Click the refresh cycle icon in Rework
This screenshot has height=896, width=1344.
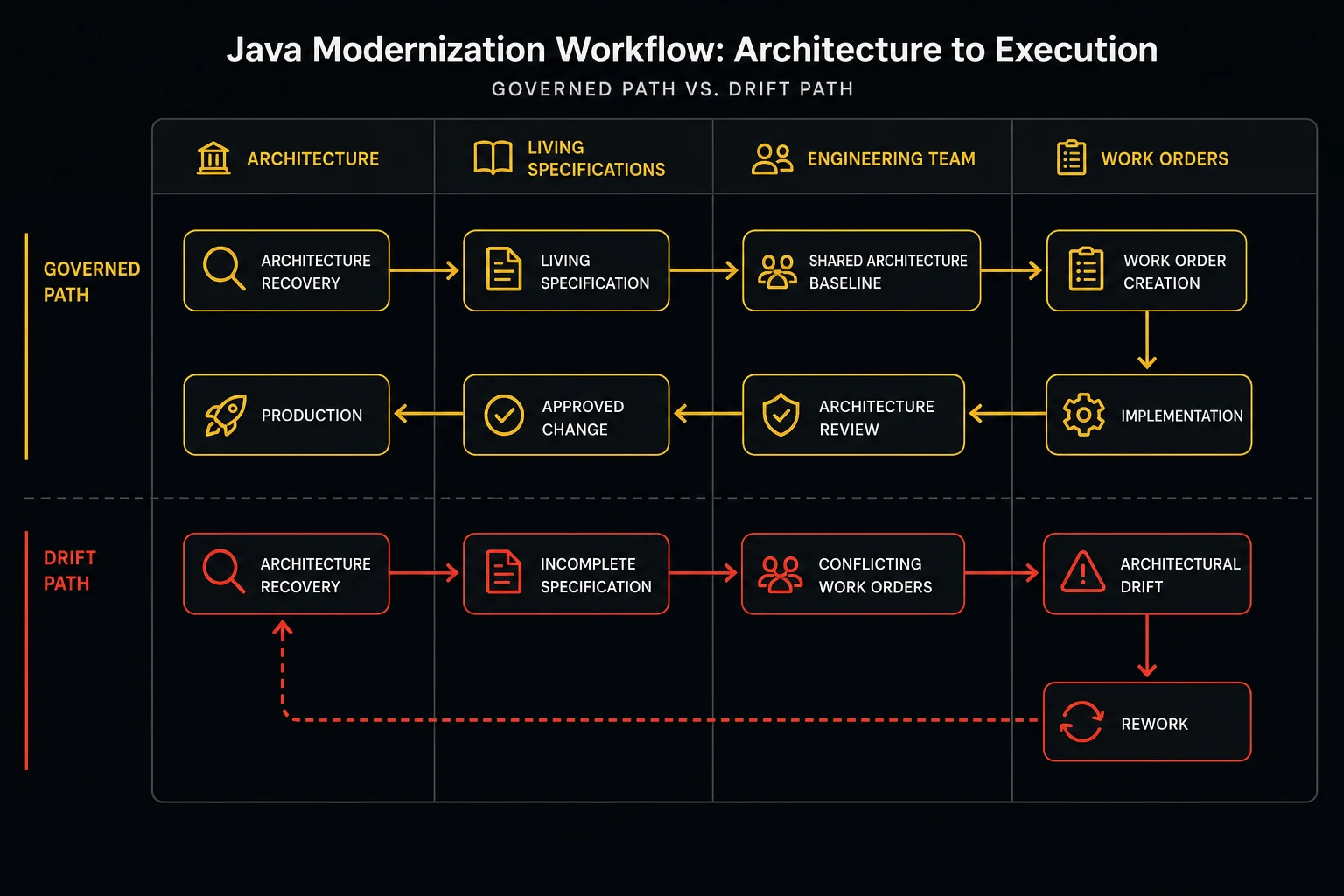[x=1081, y=722]
